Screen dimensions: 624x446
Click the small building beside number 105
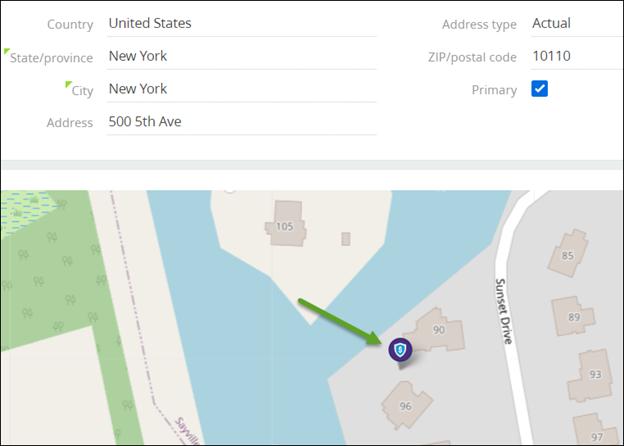coord(346,239)
